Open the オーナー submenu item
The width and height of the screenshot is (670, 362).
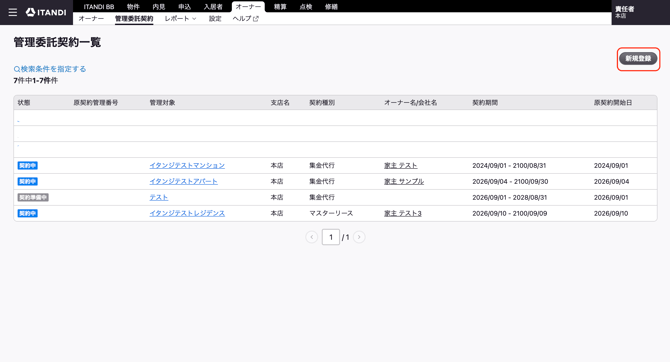pyautogui.click(x=91, y=19)
